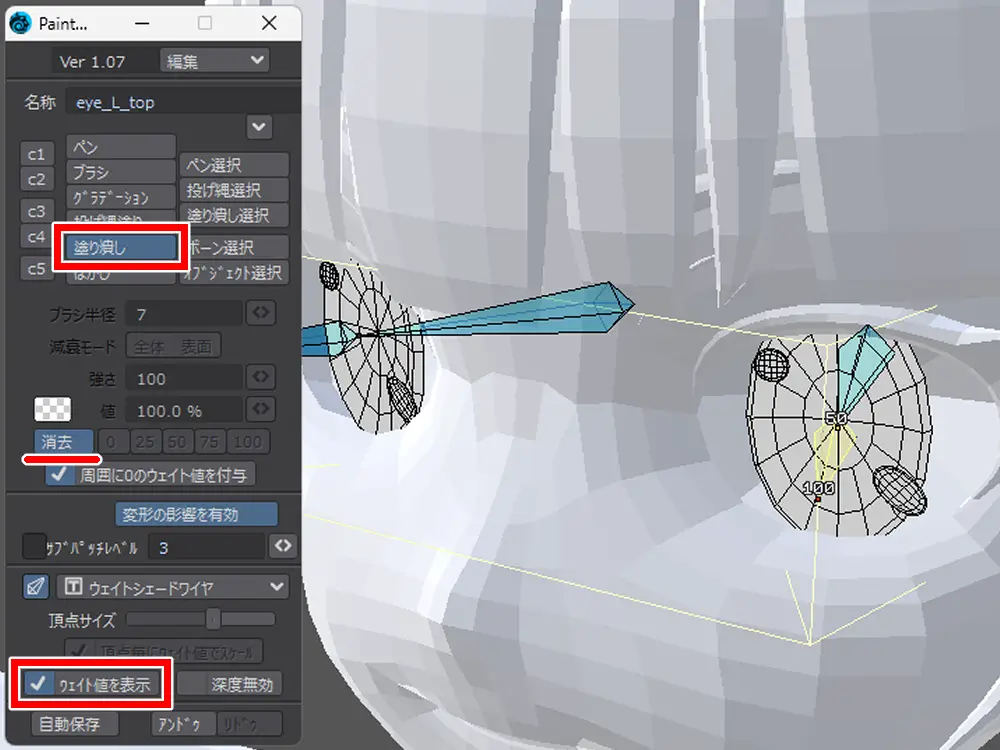Select the 塗り潰し fill tool

pyautogui.click(x=120, y=248)
